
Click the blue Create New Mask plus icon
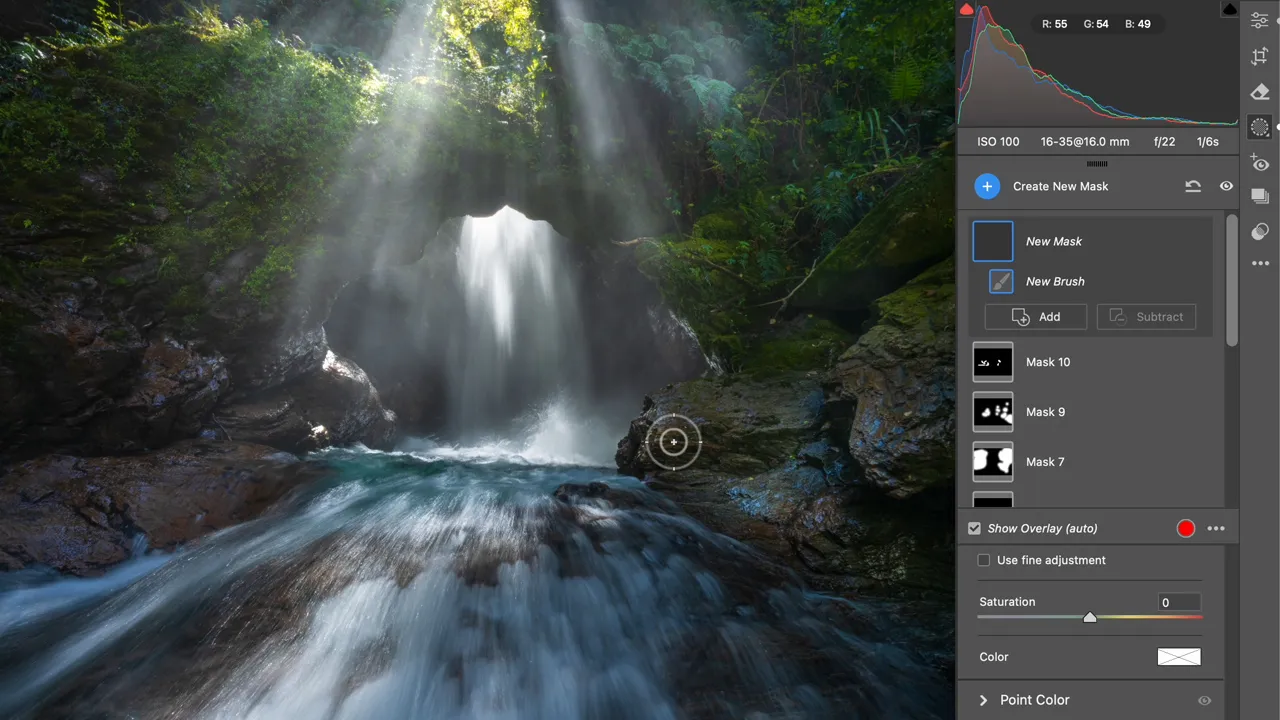(987, 186)
